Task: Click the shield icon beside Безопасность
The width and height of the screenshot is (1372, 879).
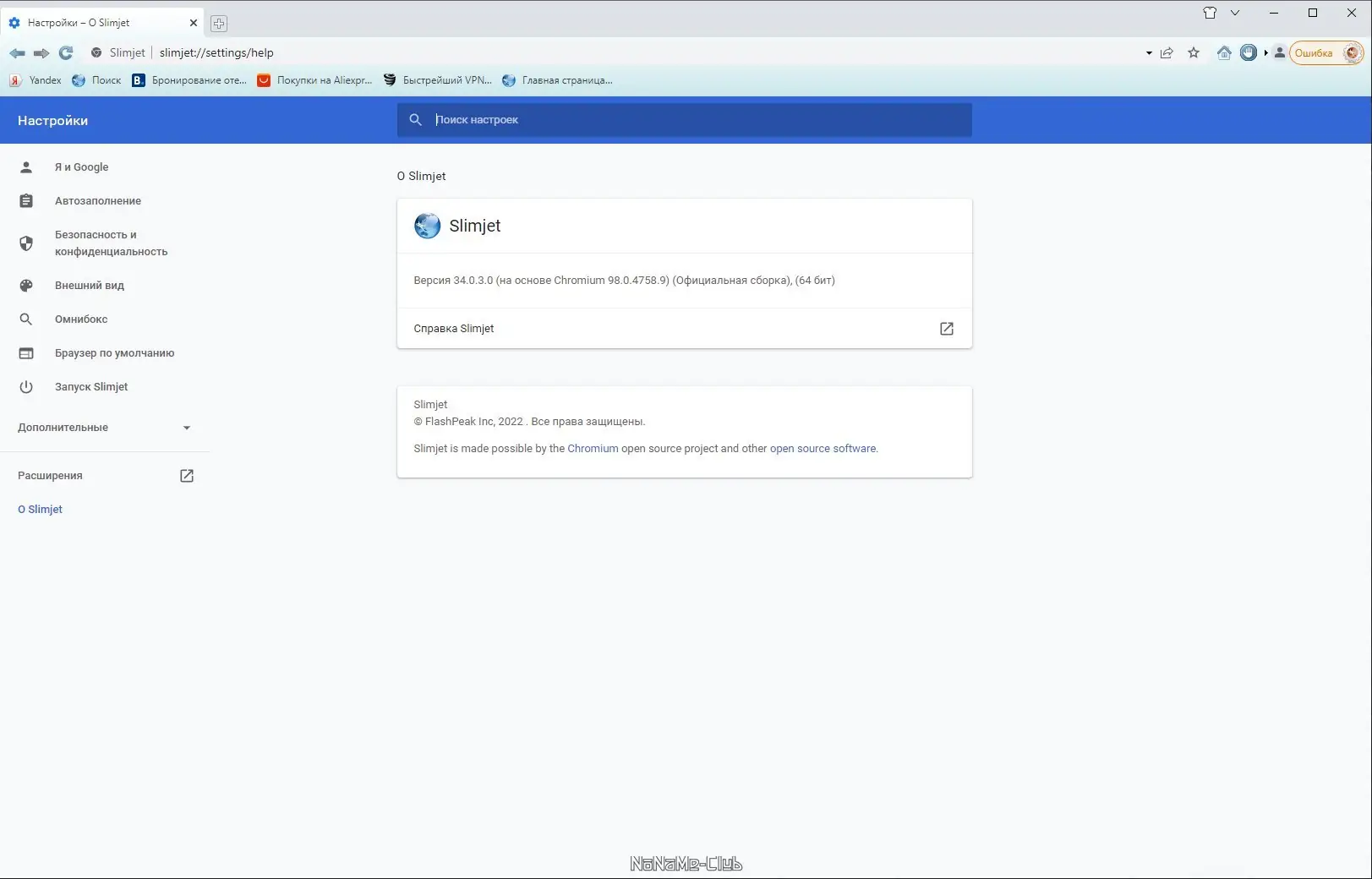Action: 26,243
